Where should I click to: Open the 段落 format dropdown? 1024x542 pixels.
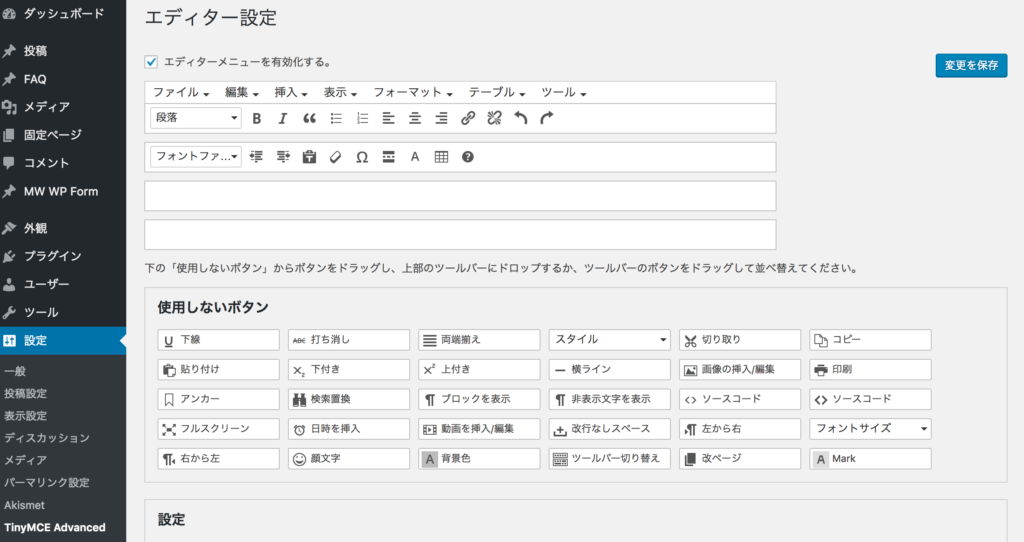click(196, 118)
